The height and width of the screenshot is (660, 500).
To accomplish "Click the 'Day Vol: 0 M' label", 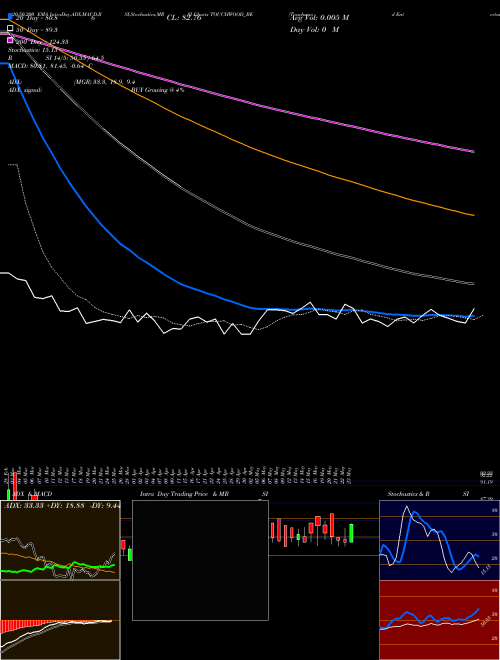I will tap(314, 29).
